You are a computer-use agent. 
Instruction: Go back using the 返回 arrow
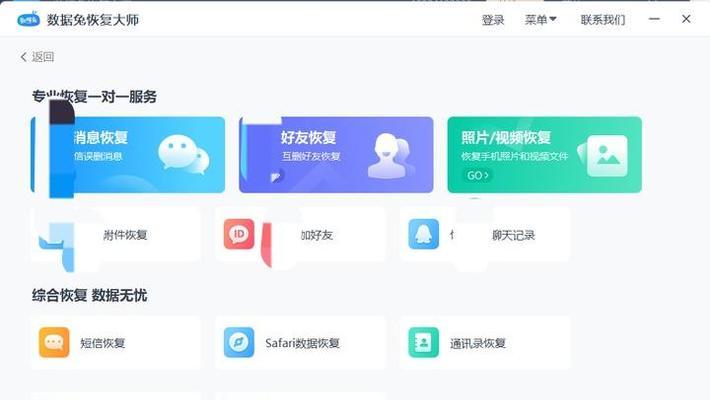pyautogui.click(x=37, y=57)
